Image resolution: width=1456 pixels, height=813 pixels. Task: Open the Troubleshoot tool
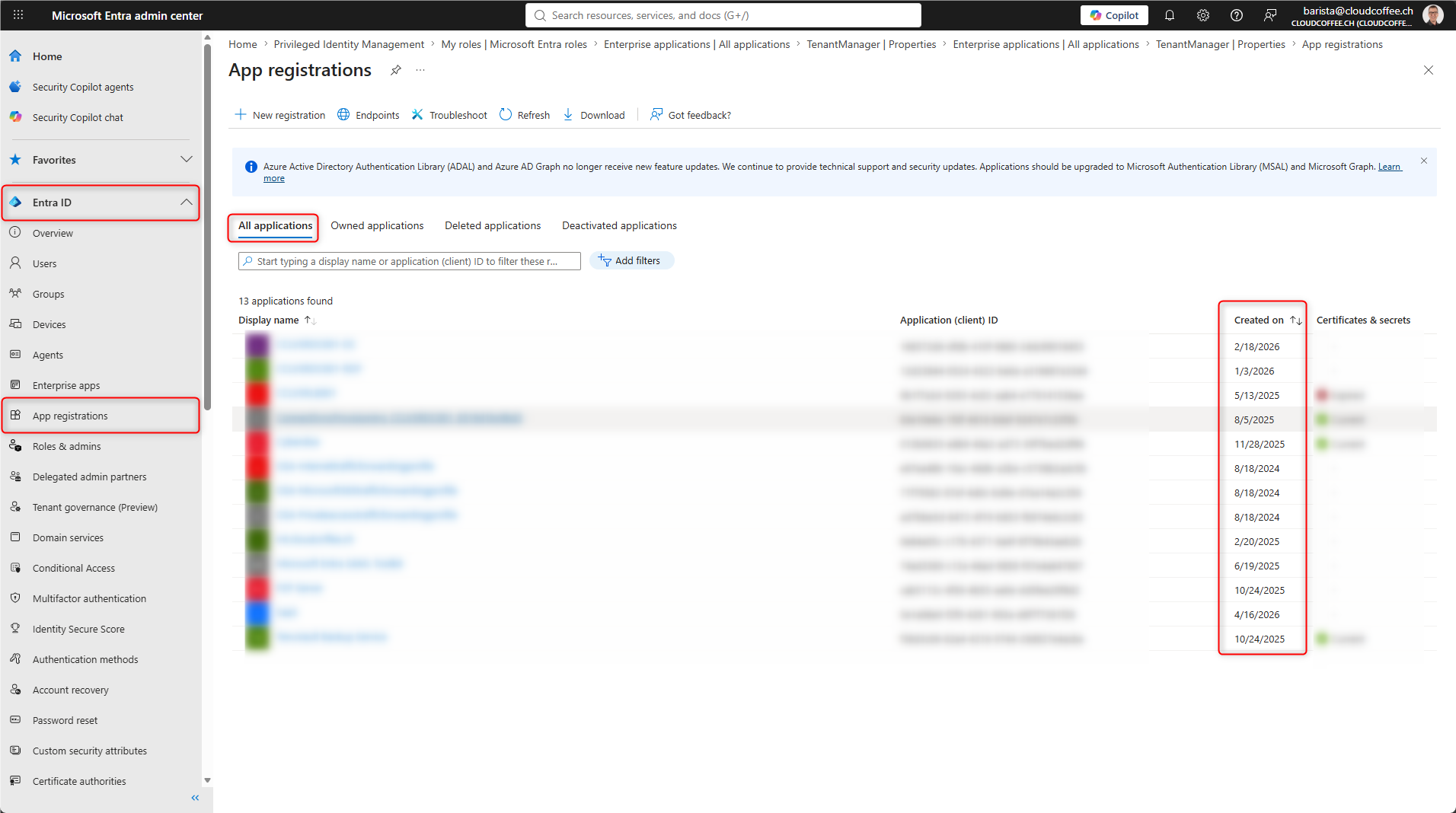tap(449, 115)
